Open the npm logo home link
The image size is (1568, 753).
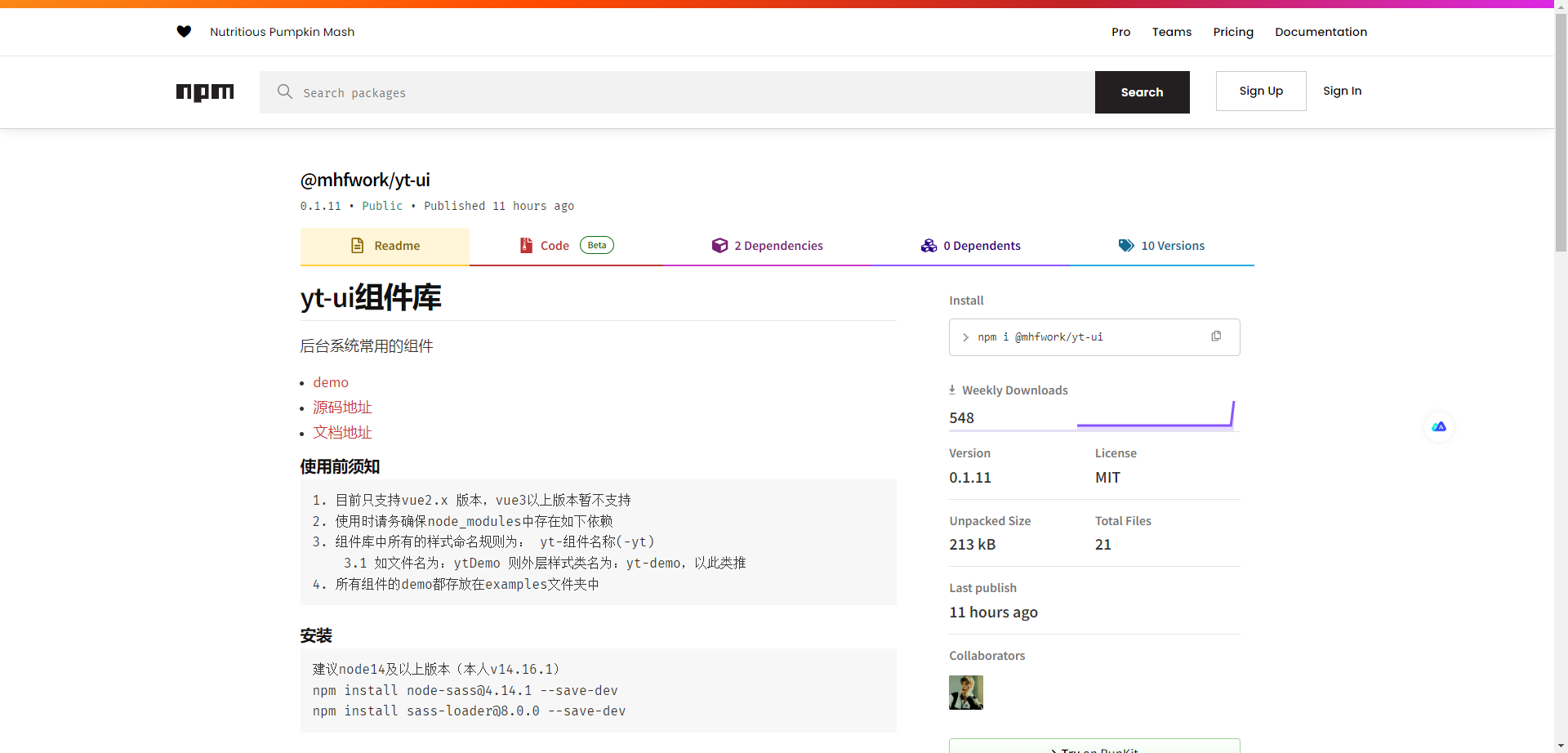pyautogui.click(x=205, y=92)
